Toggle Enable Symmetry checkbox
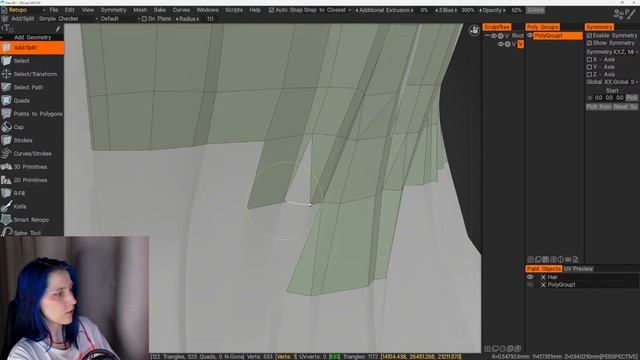This screenshot has width=640, height=360. pos(589,36)
